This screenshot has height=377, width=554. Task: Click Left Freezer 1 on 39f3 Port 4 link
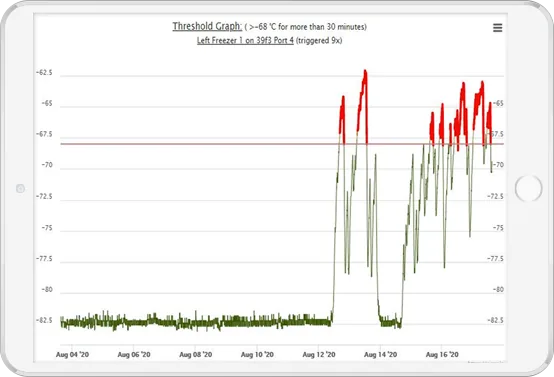245,41
